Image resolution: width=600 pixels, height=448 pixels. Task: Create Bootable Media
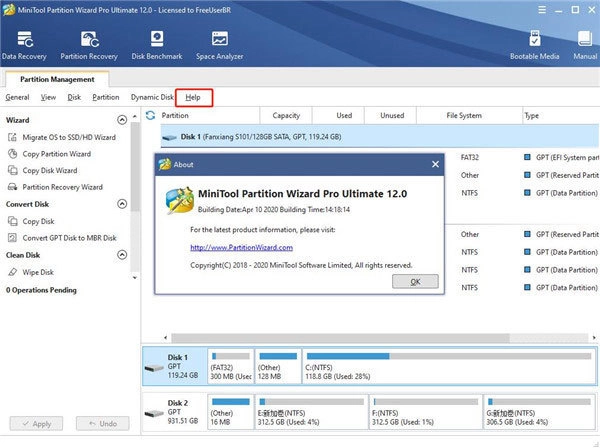(535, 45)
